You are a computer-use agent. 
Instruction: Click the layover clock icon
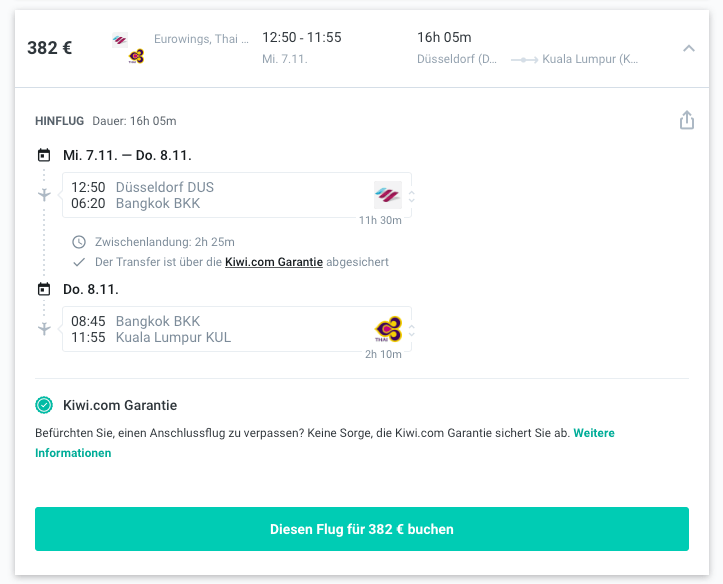[x=79, y=242]
